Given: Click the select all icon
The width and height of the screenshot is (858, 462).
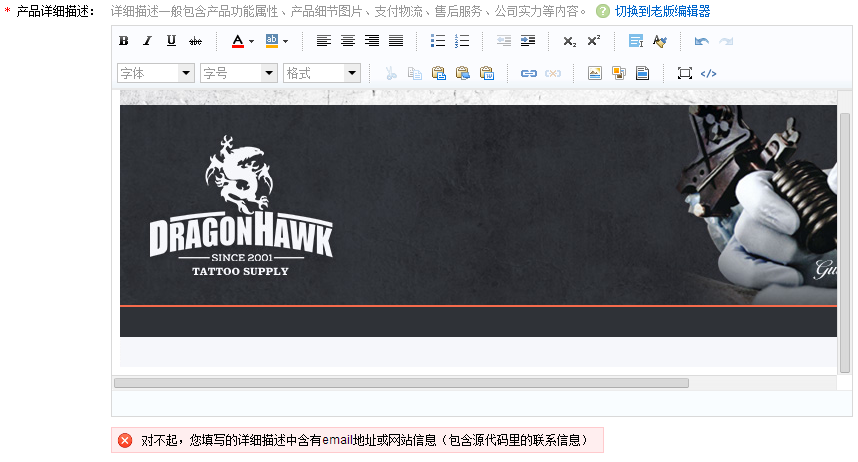Looking at the screenshot, I should click(x=636, y=41).
